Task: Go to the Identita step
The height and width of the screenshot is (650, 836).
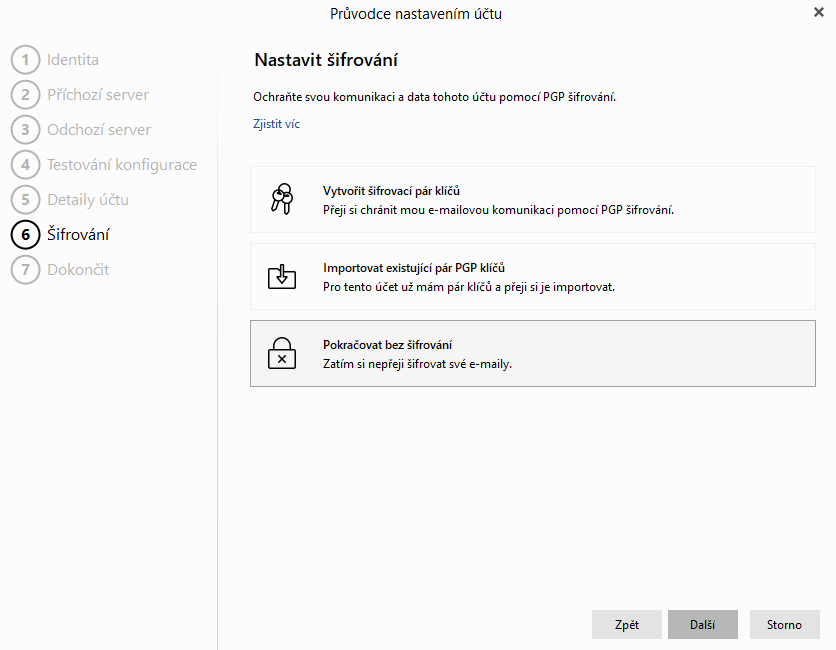Action: [x=73, y=60]
